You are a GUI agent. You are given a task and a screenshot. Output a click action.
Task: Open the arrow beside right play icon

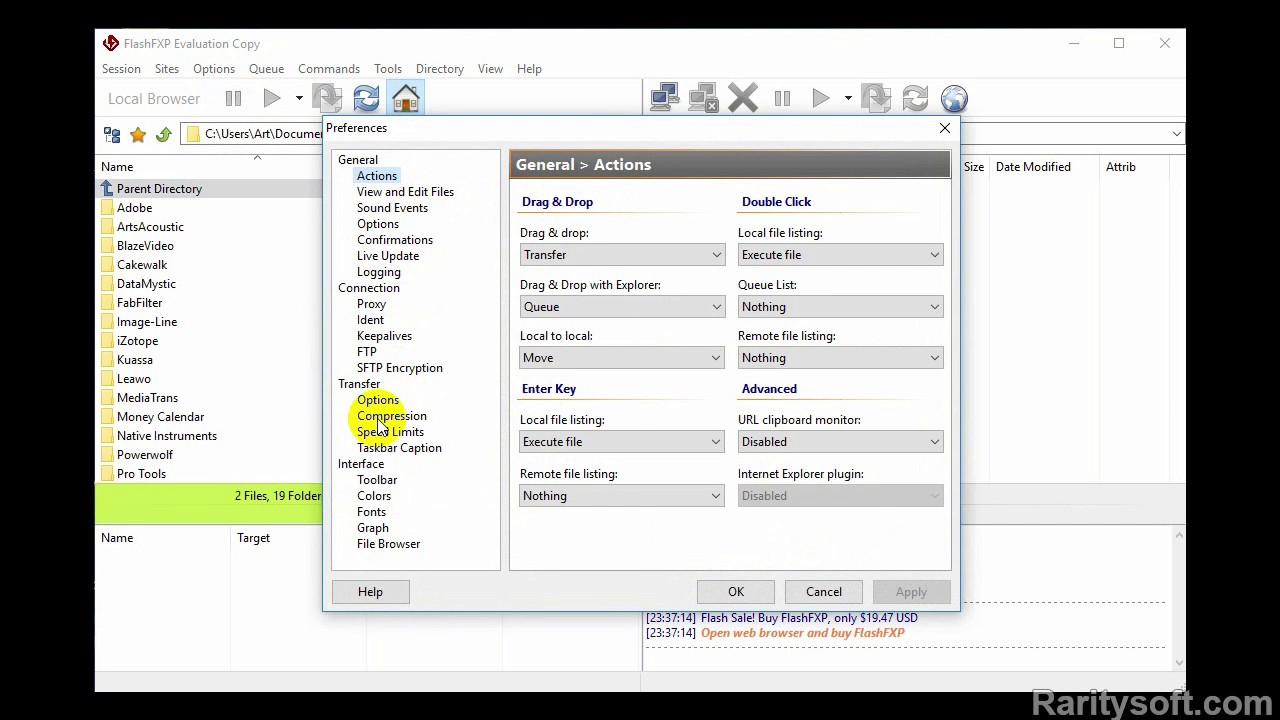point(847,98)
